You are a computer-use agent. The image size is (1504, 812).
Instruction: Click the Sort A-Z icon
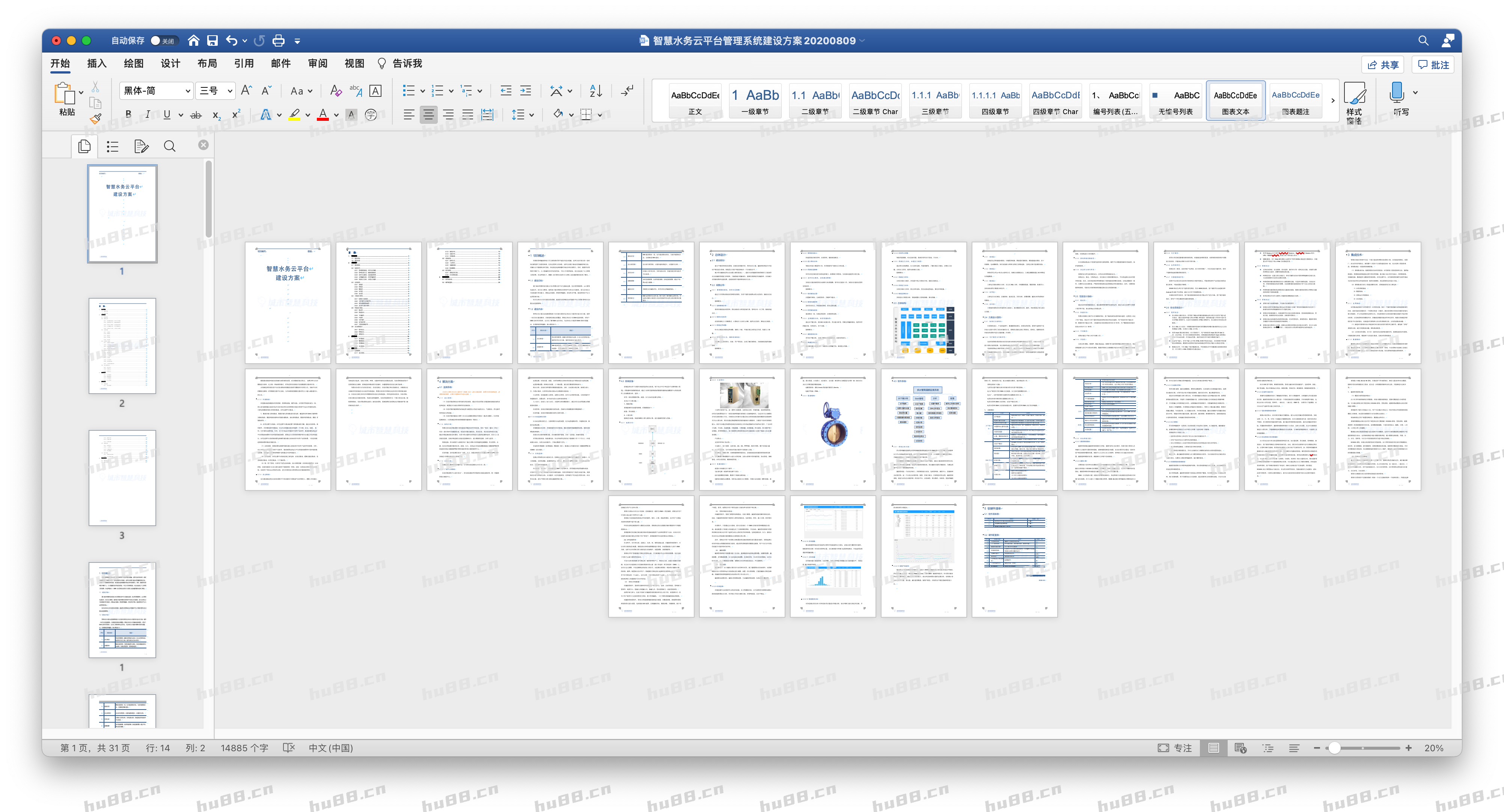click(595, 91)
